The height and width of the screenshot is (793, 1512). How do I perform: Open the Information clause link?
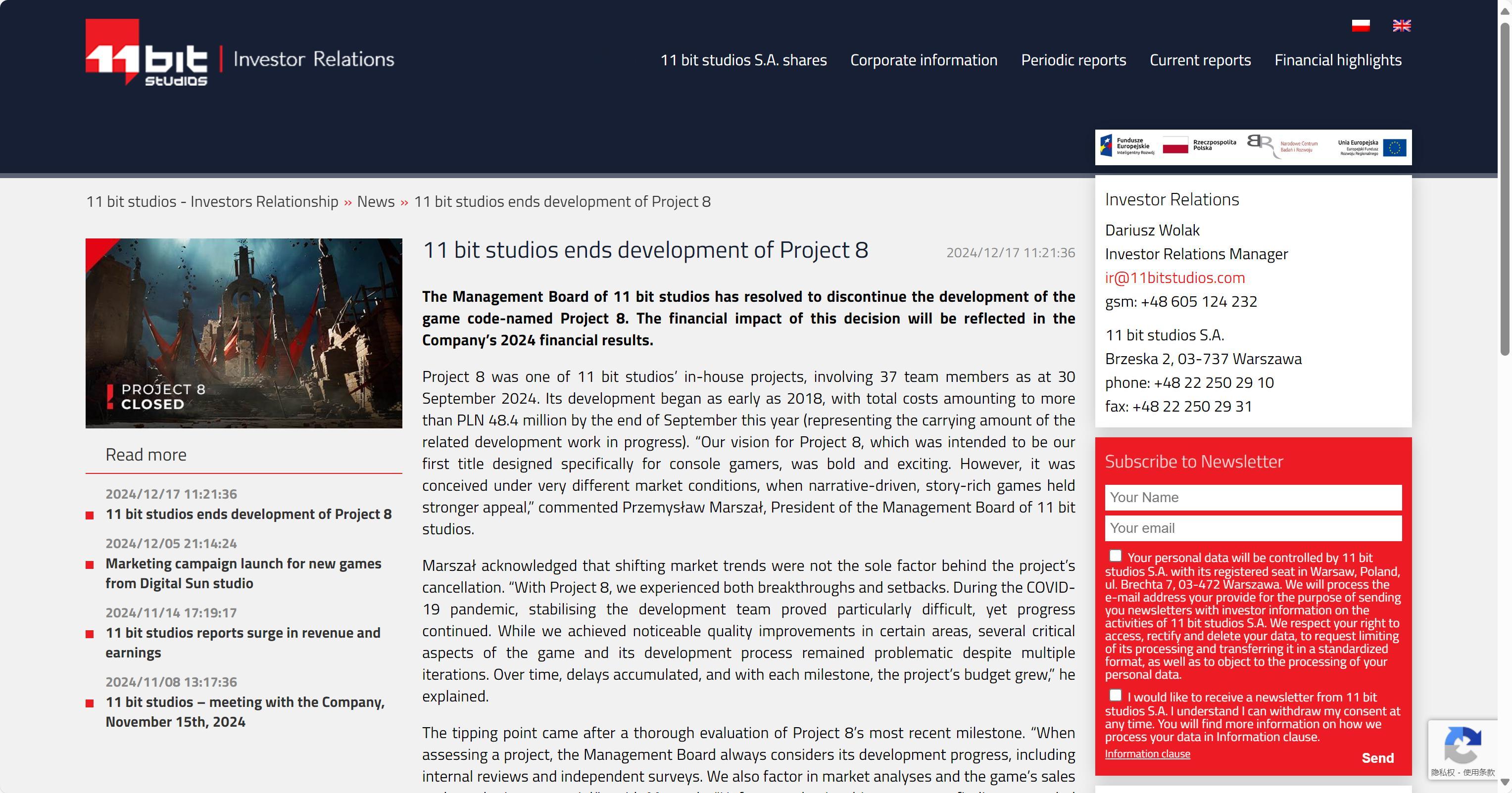[1147, 754]
